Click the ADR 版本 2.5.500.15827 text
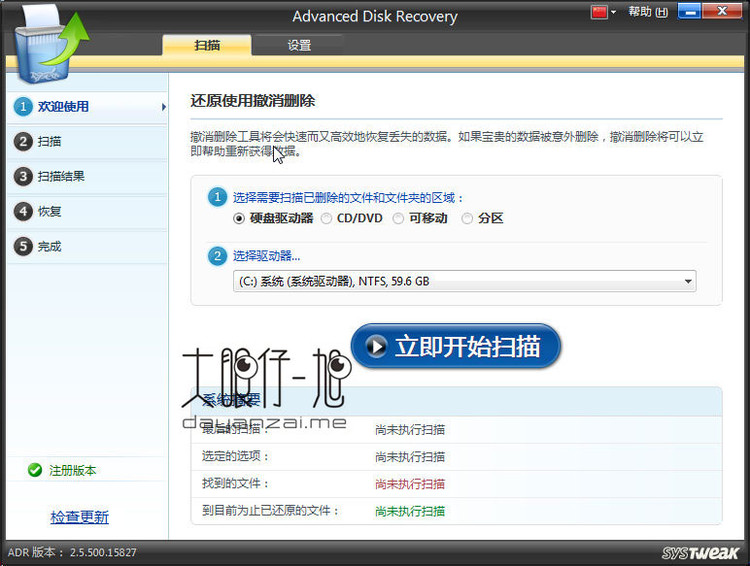 click(x=72, y=553)
